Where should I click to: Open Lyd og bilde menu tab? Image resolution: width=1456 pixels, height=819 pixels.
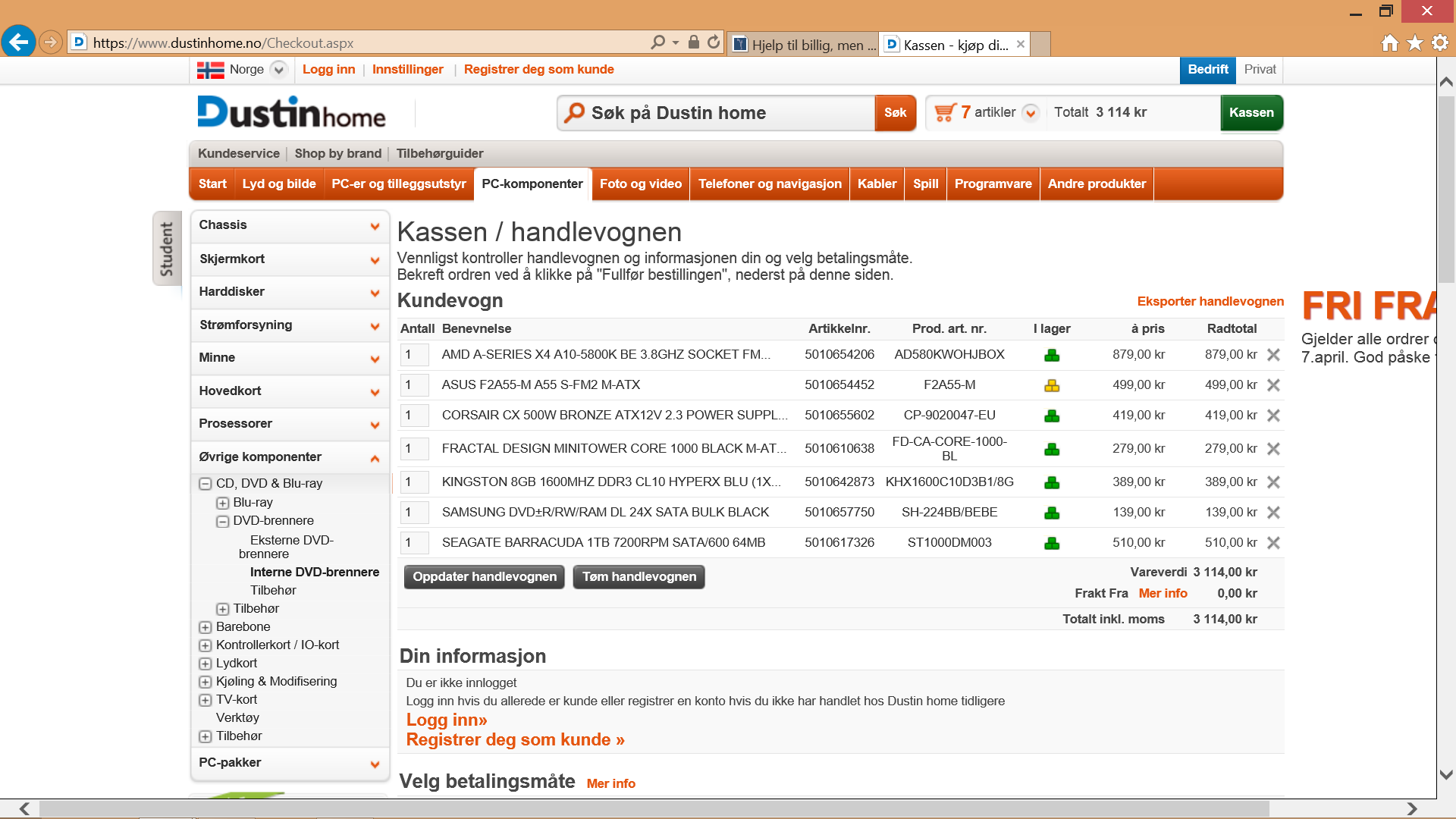tap(279, 184)
